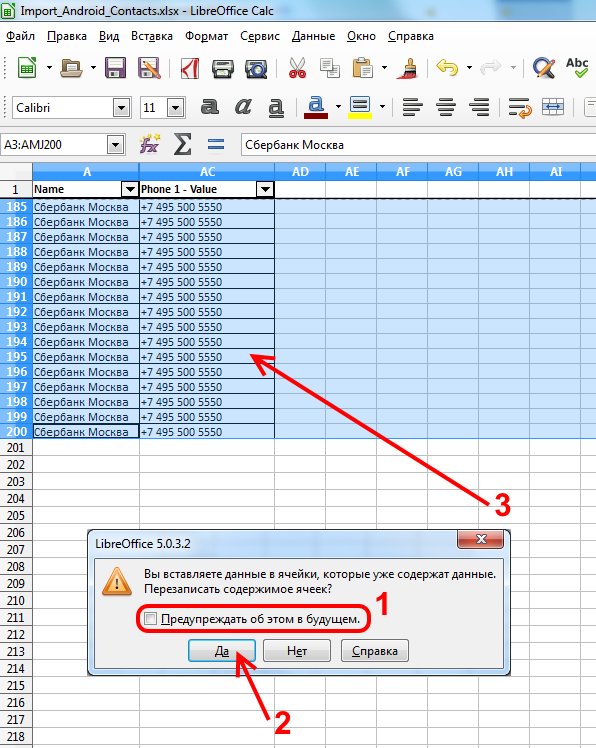Image resolution: width=596 pixels, height=748 pixels.
Task: Expand font color palette dropdown arrow
Action: (x=338, y=106)
